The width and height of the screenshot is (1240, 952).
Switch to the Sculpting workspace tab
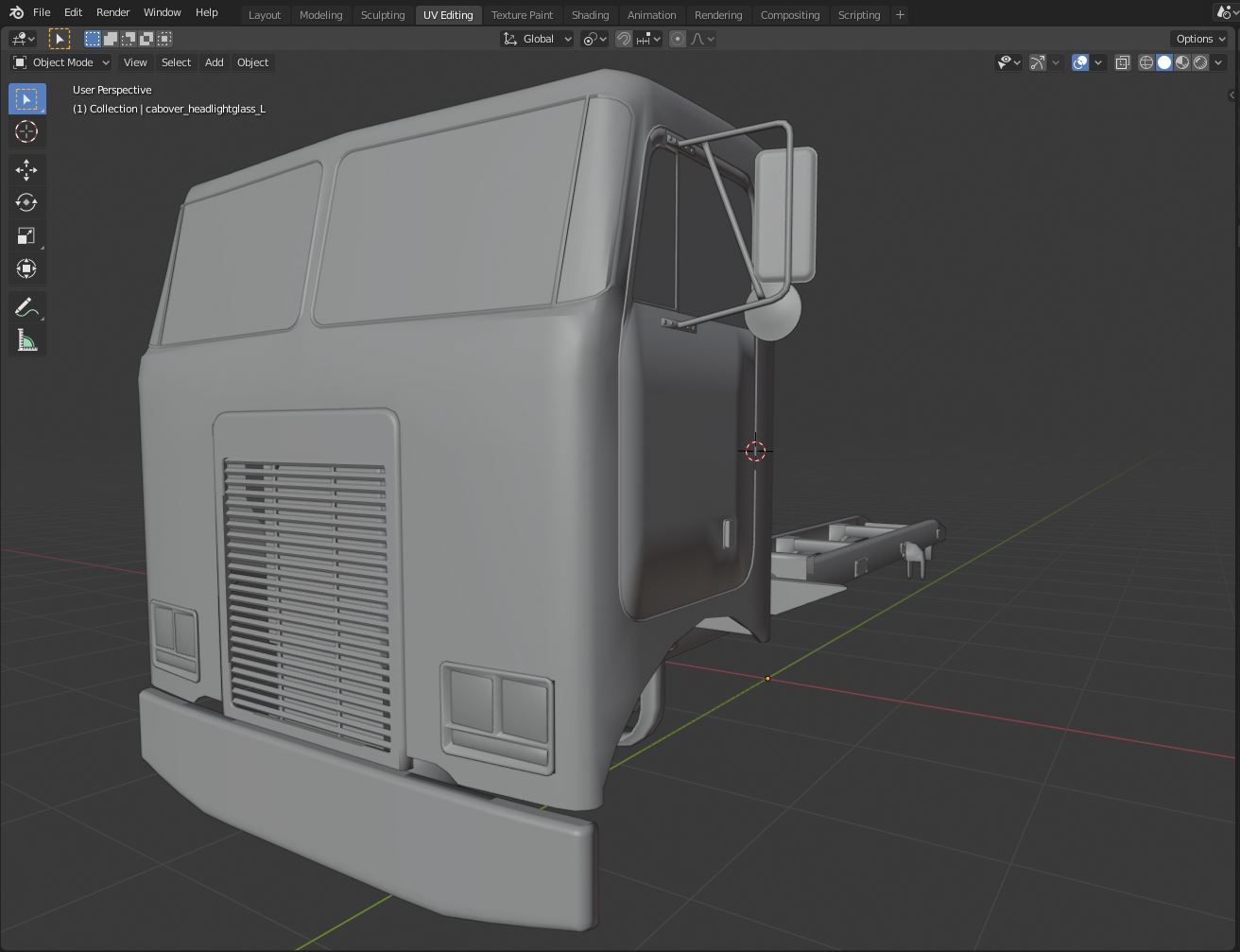pos(383,15)
